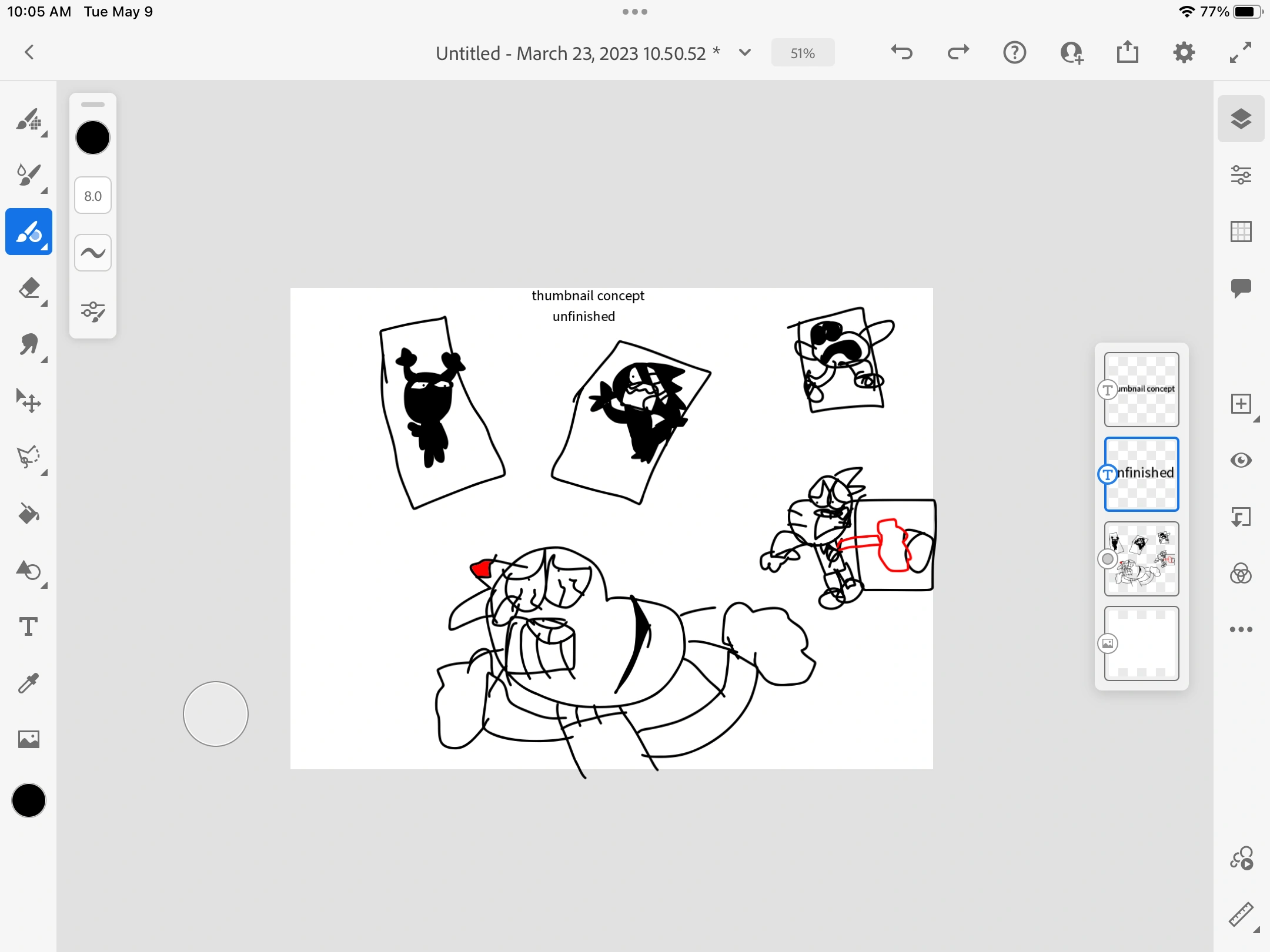Select the Eyedropper tool

pos(28,683)
